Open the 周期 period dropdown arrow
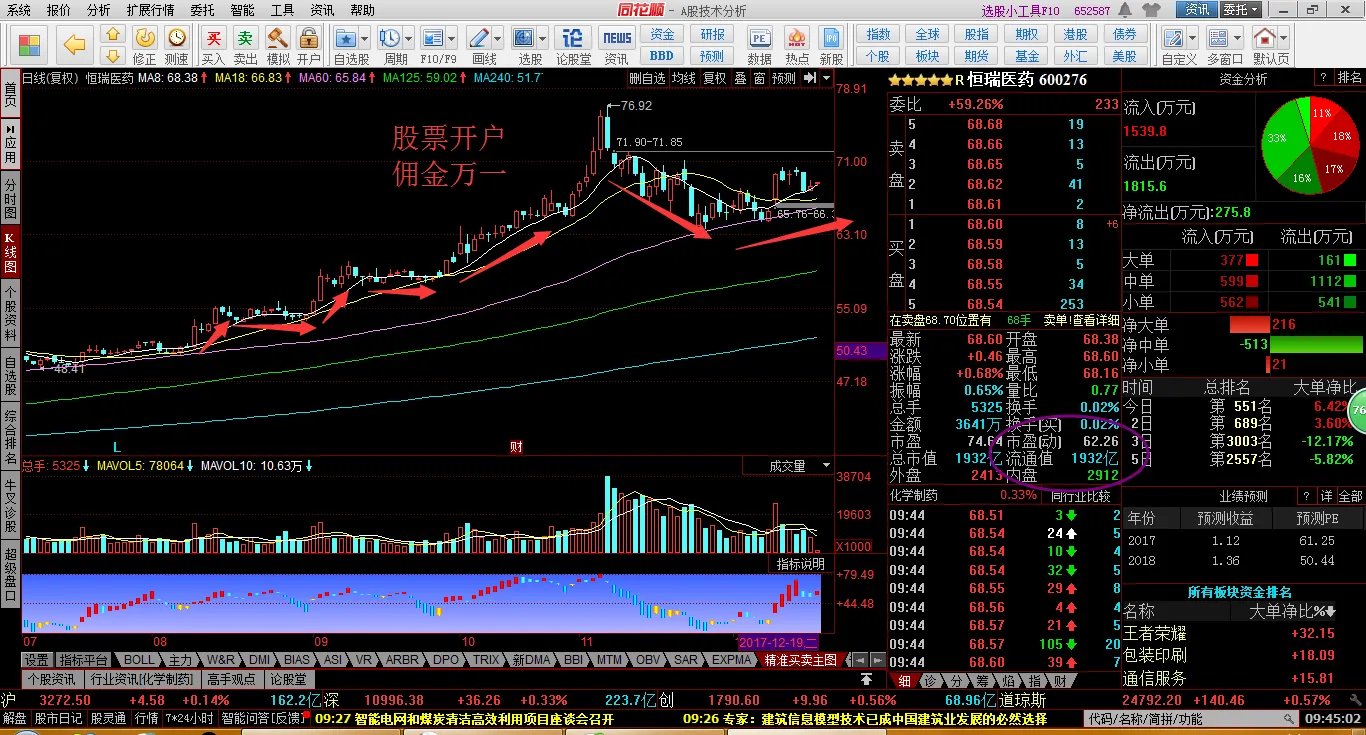 click(x=408, y=39)
